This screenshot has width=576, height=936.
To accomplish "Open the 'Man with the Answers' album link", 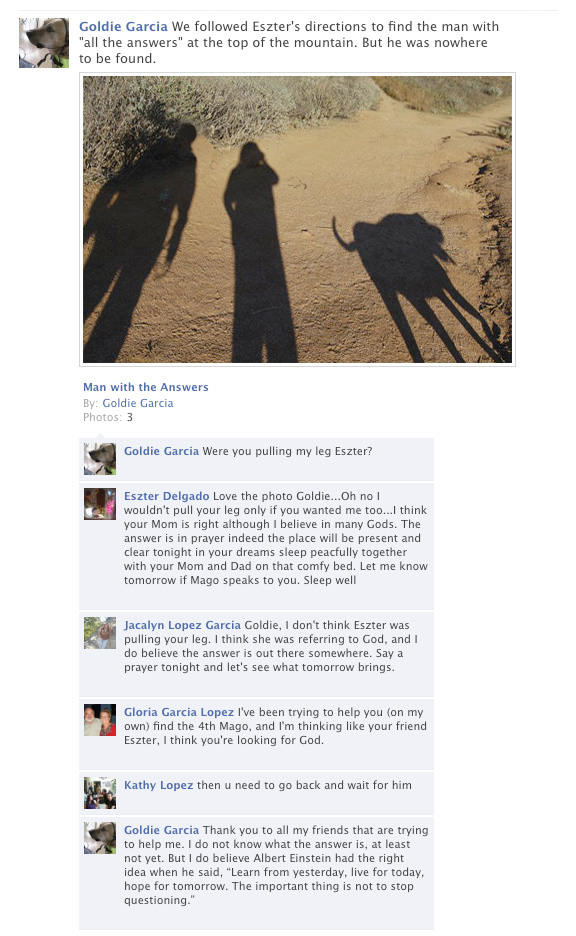I will coord(146,387).
